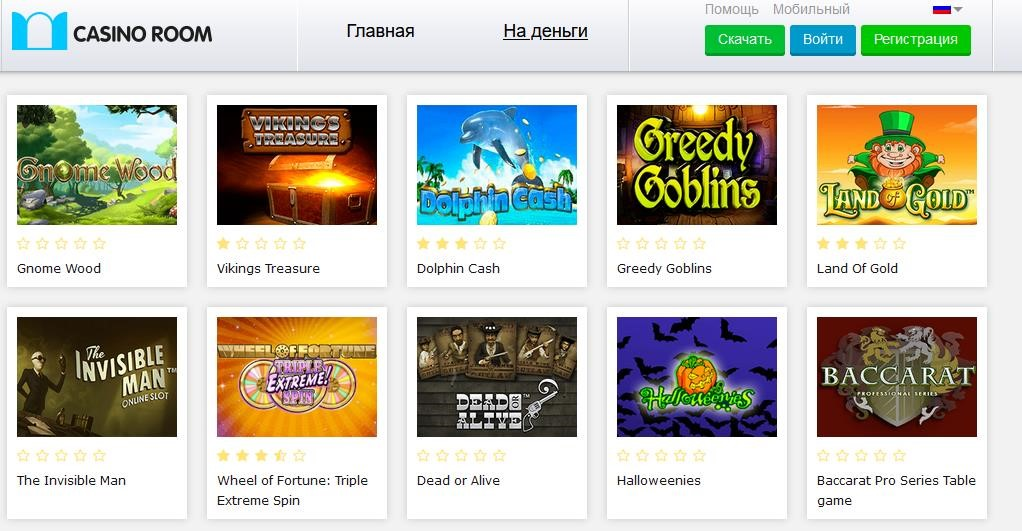Open the Помощь link
Image resolution: width=1022 pixels, height=531 pixels.
pyautogui.click(x=731, y=9)
